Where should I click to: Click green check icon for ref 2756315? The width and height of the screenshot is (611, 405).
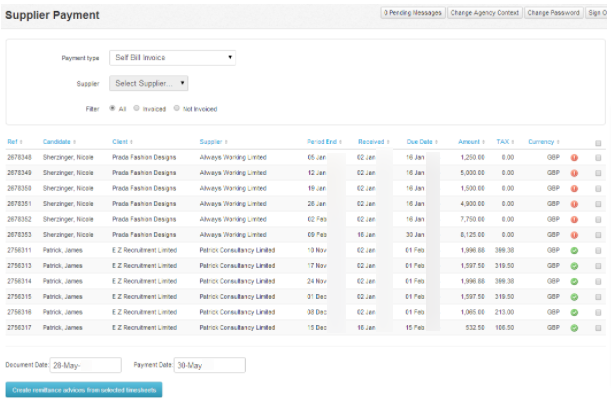(x=574, y=297)
